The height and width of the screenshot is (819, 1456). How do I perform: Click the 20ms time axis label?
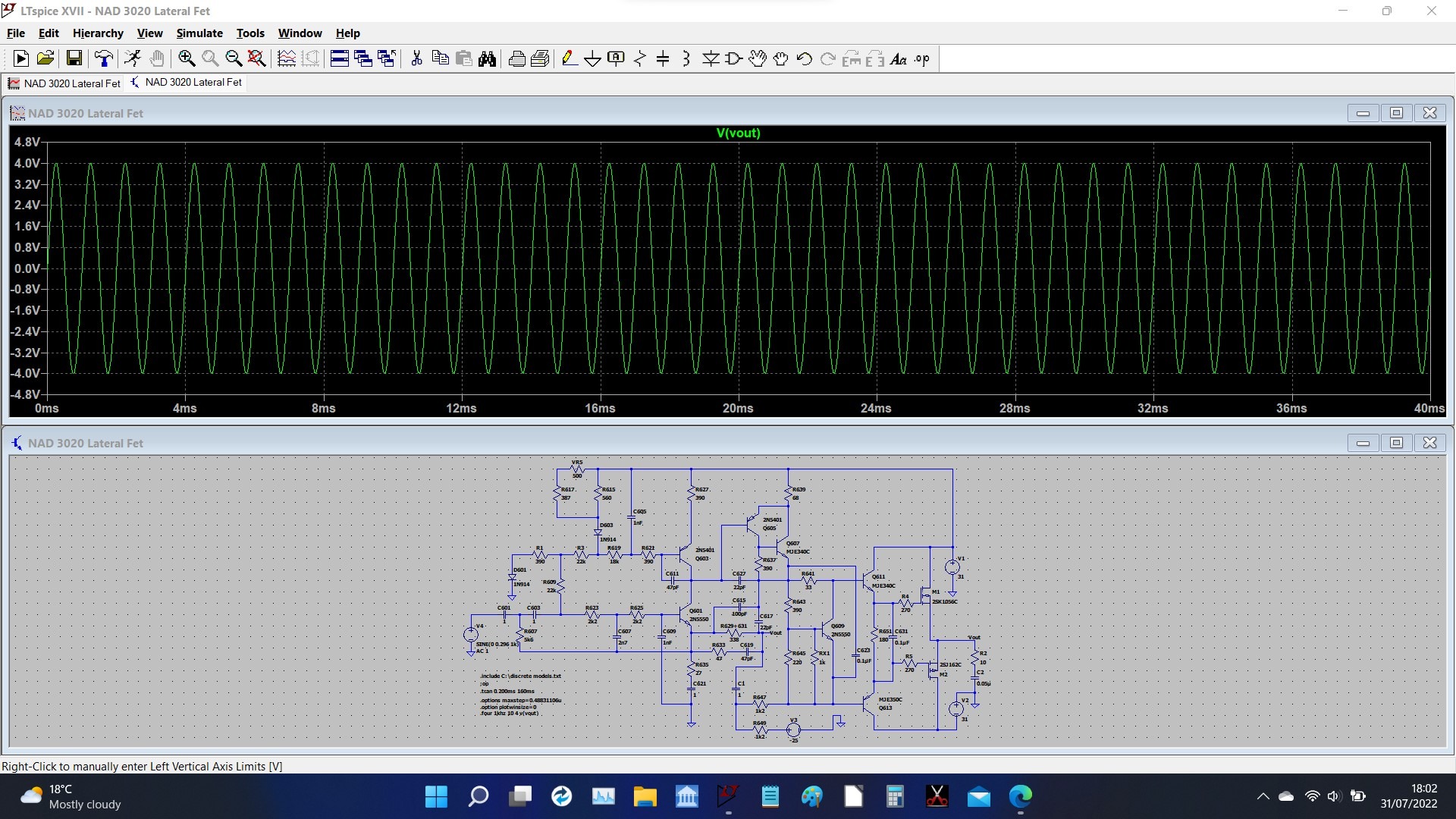click(737, 408)
